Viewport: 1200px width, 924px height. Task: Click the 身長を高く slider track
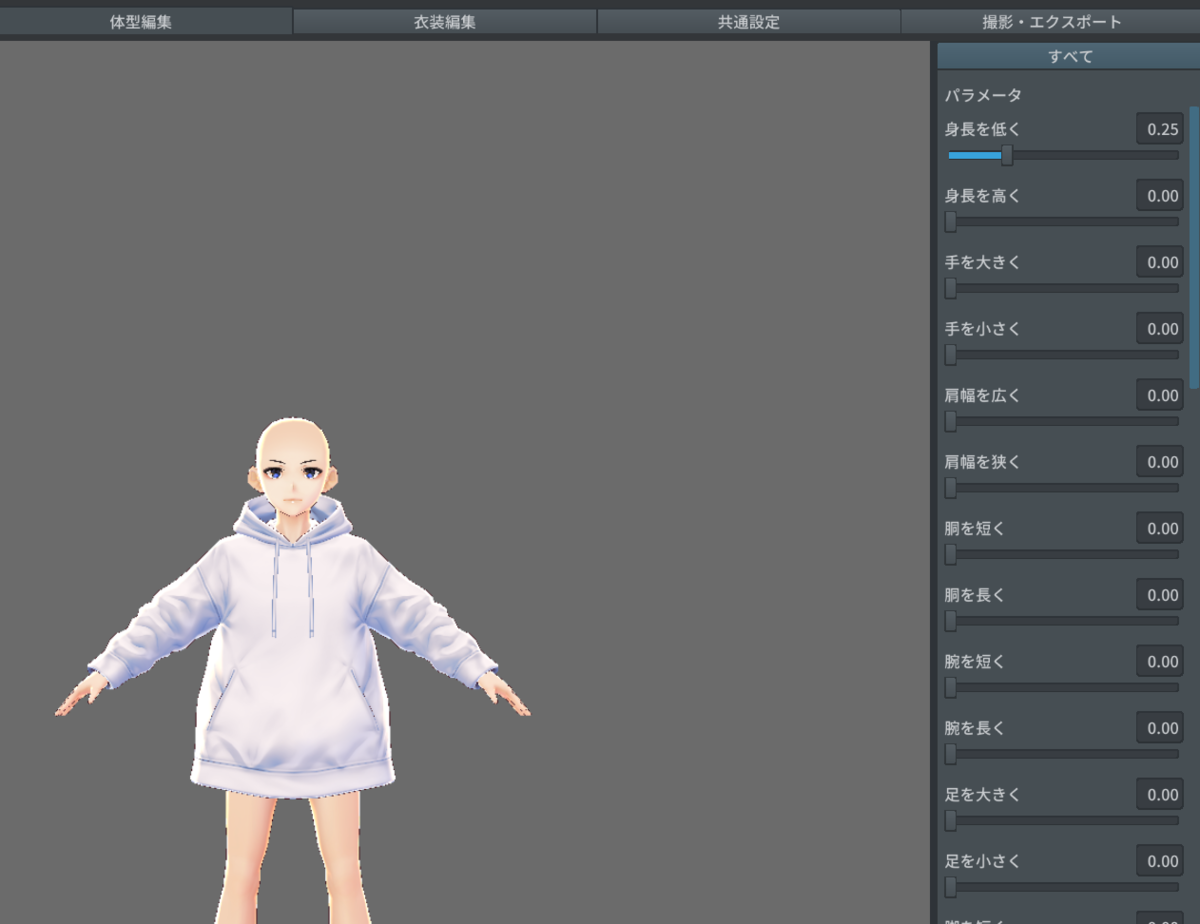(1063, 222)
